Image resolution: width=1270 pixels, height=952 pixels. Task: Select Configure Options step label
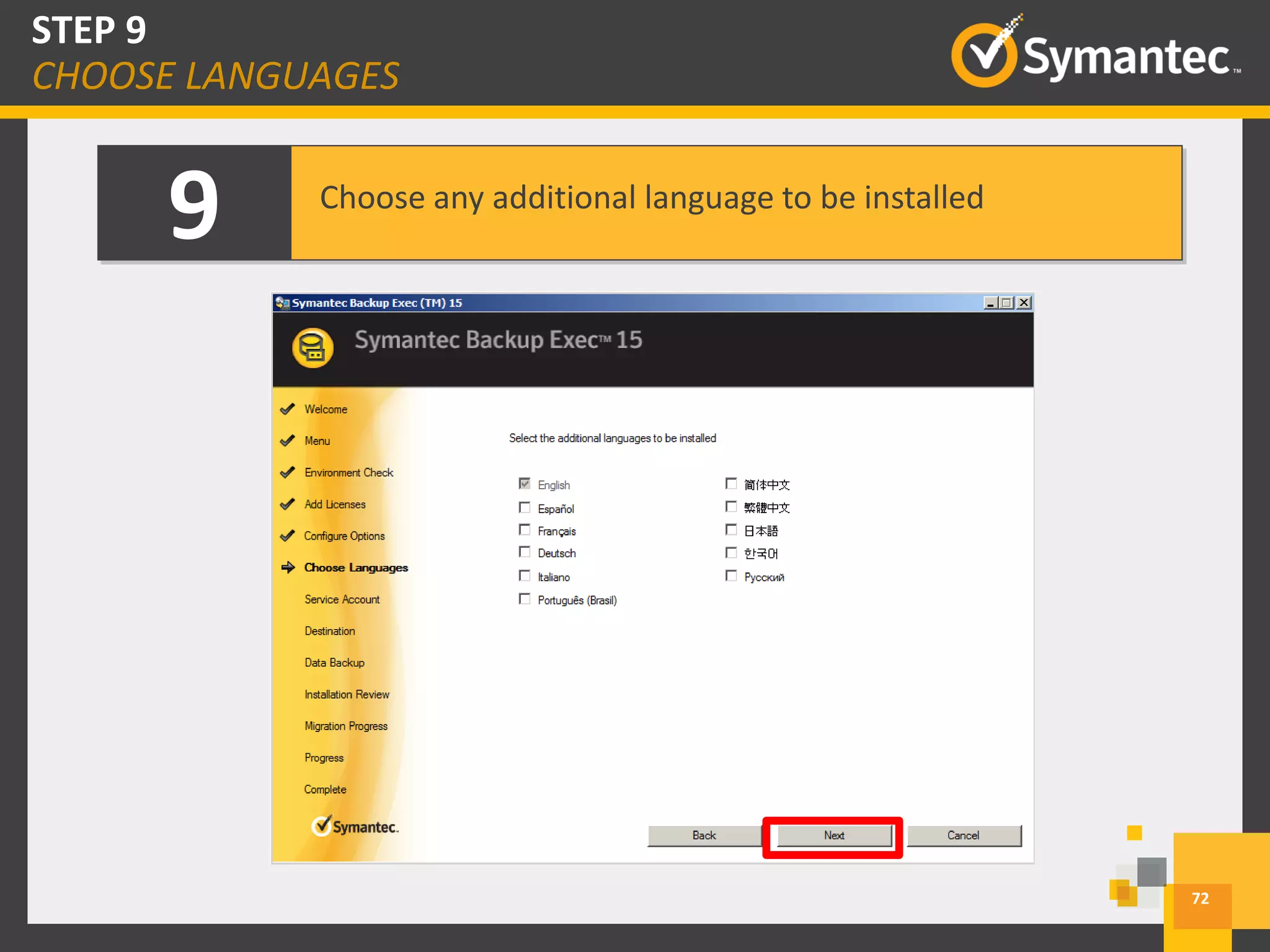(x=344, y=535)
